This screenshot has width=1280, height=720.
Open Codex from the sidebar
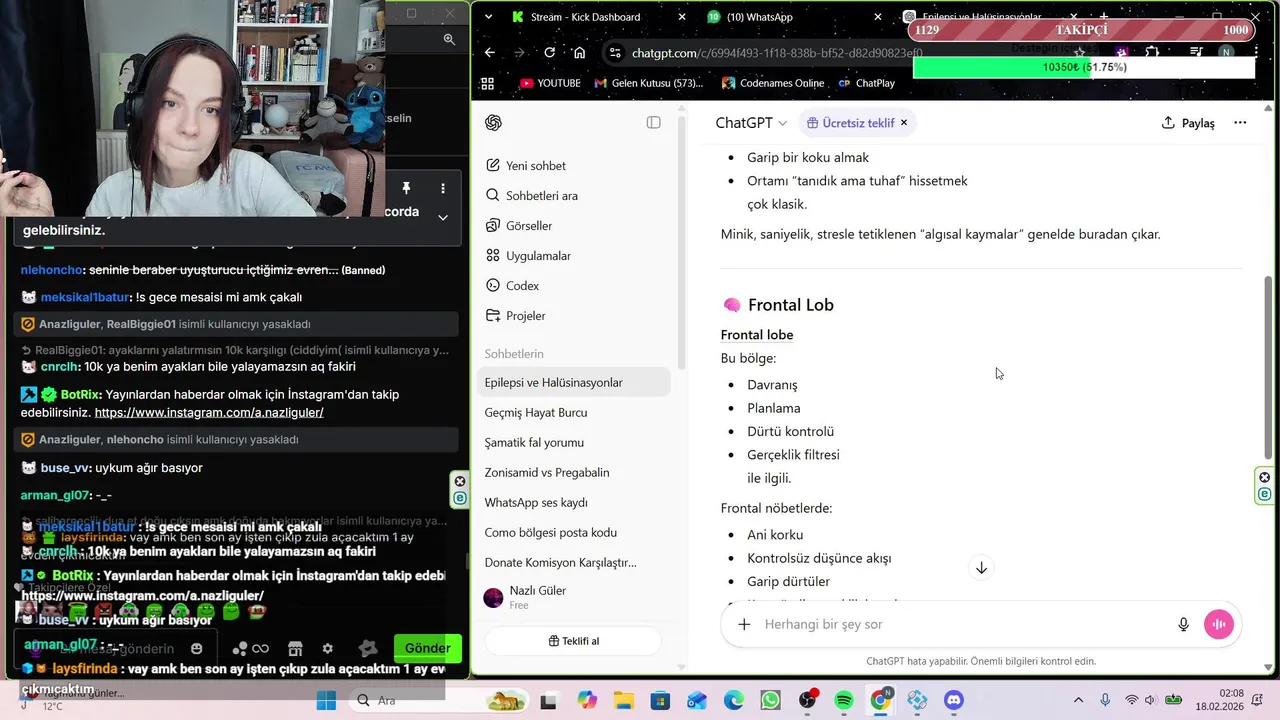[x=575, y=286]
